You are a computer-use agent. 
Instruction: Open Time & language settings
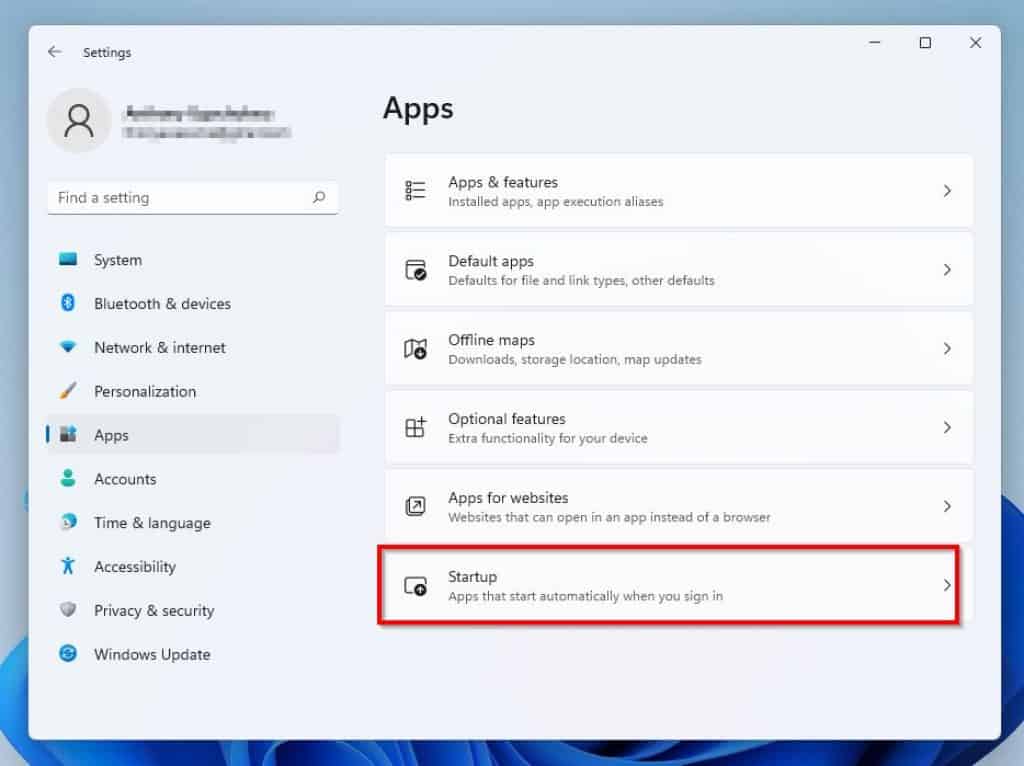[193, 522]
